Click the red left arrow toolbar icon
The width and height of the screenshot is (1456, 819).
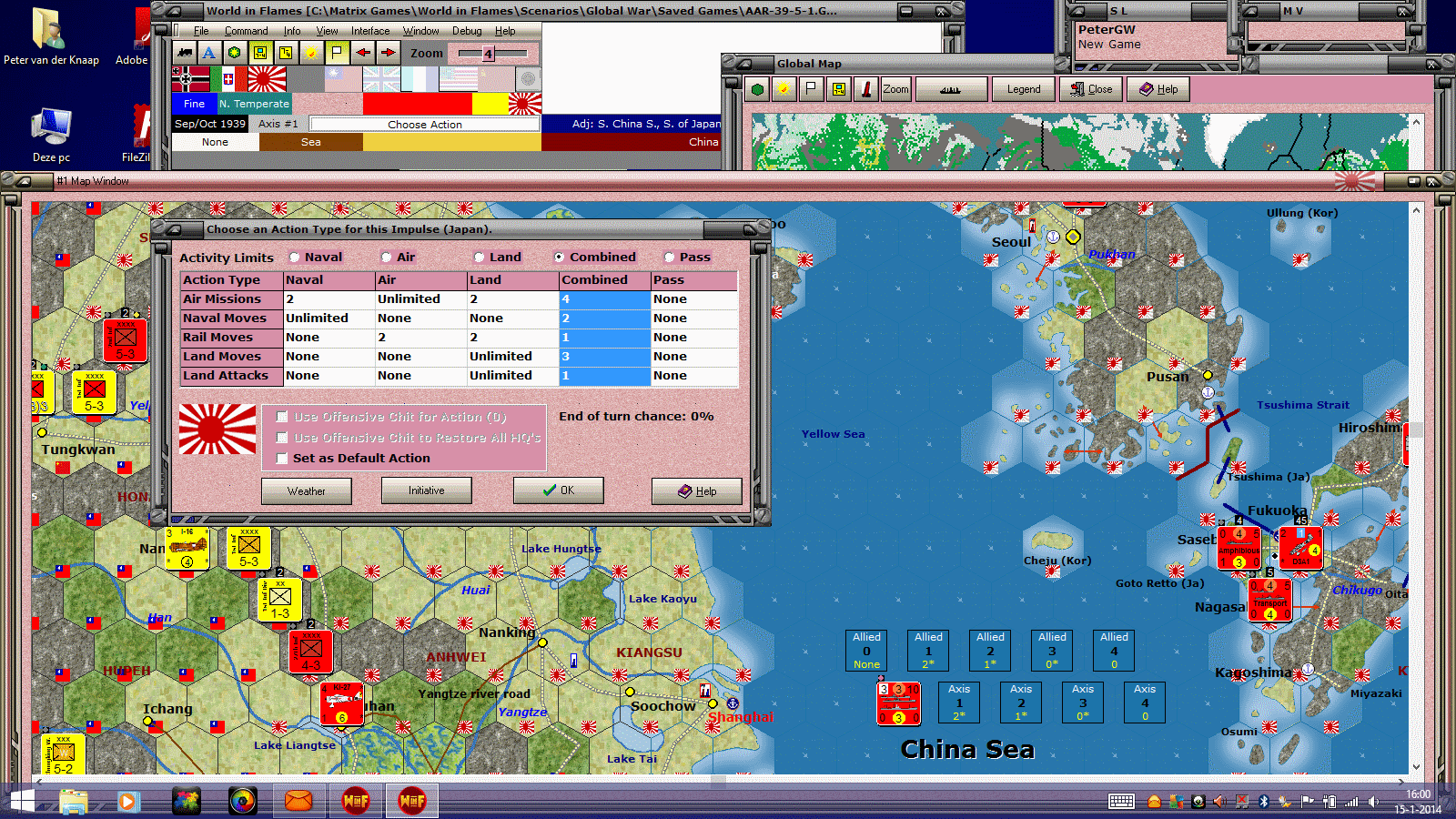pos(362,53)
